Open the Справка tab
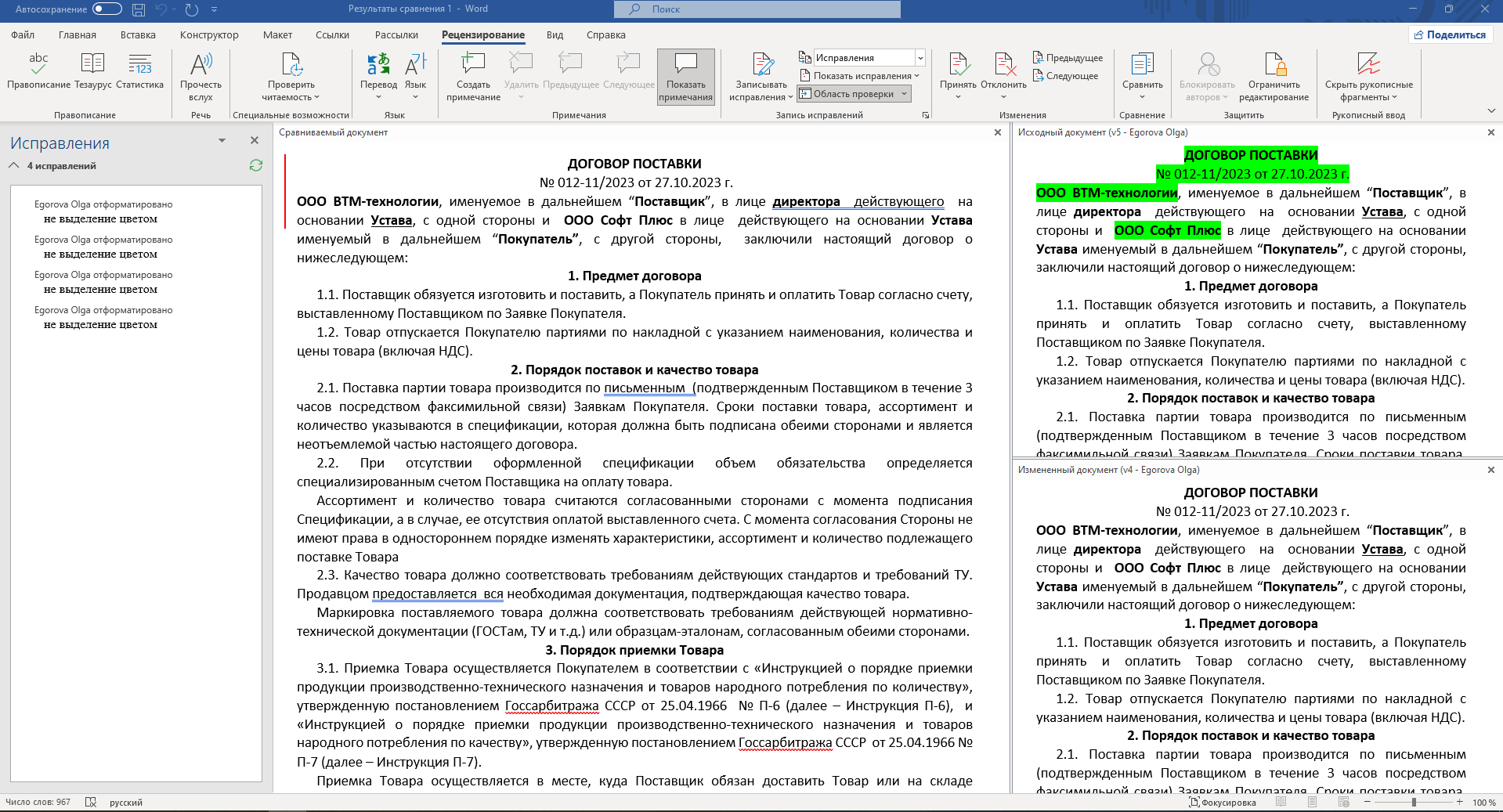The height and width of the screenshot is (812, 1503). pos(605,34)
